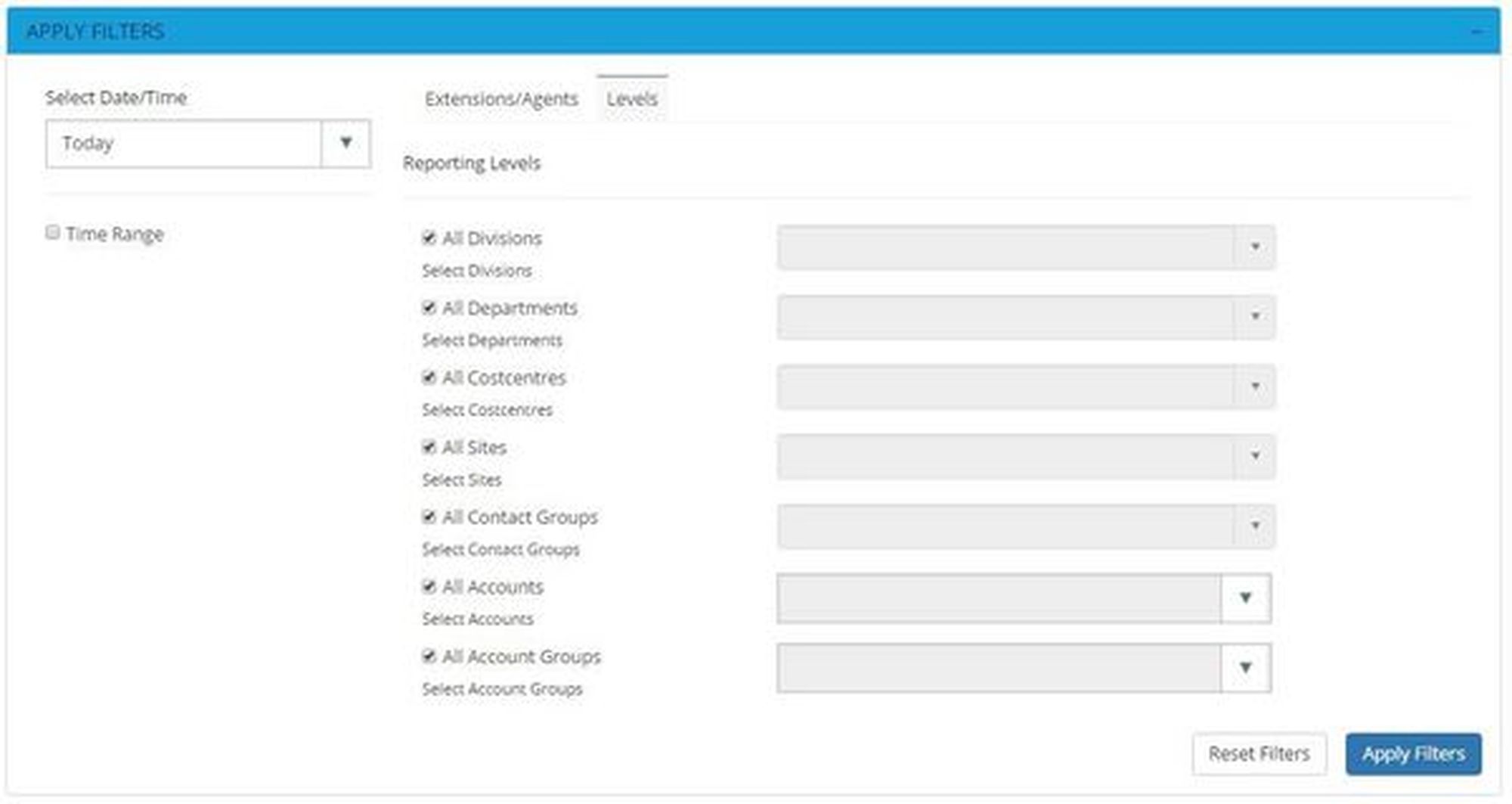The width and height of the screenshot is (1512, 804).
Task: Expand the Select Accounts dropdown arrow
Action: click(1245, 598)
